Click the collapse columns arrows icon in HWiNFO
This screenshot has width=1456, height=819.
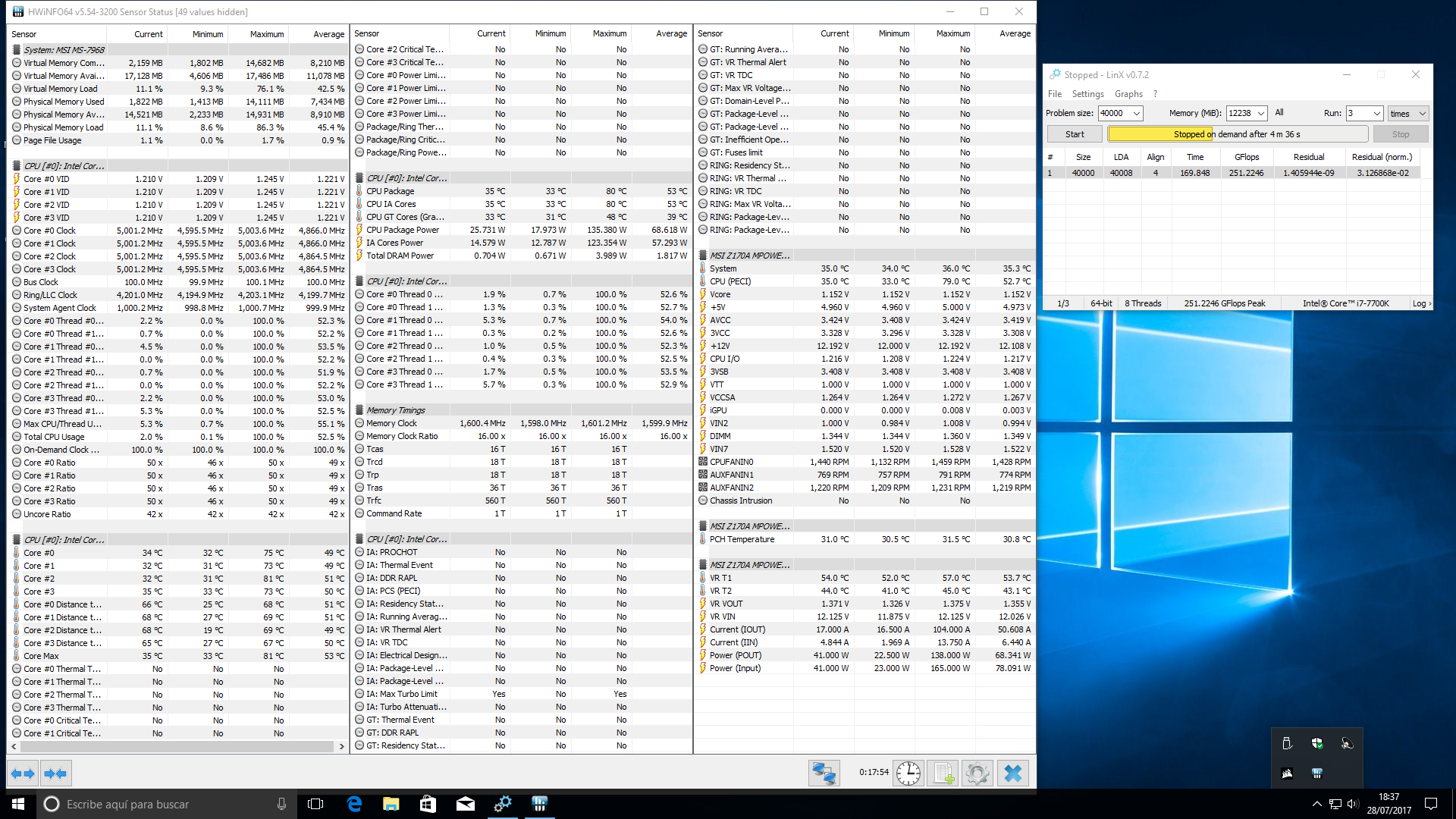[56, 773]
